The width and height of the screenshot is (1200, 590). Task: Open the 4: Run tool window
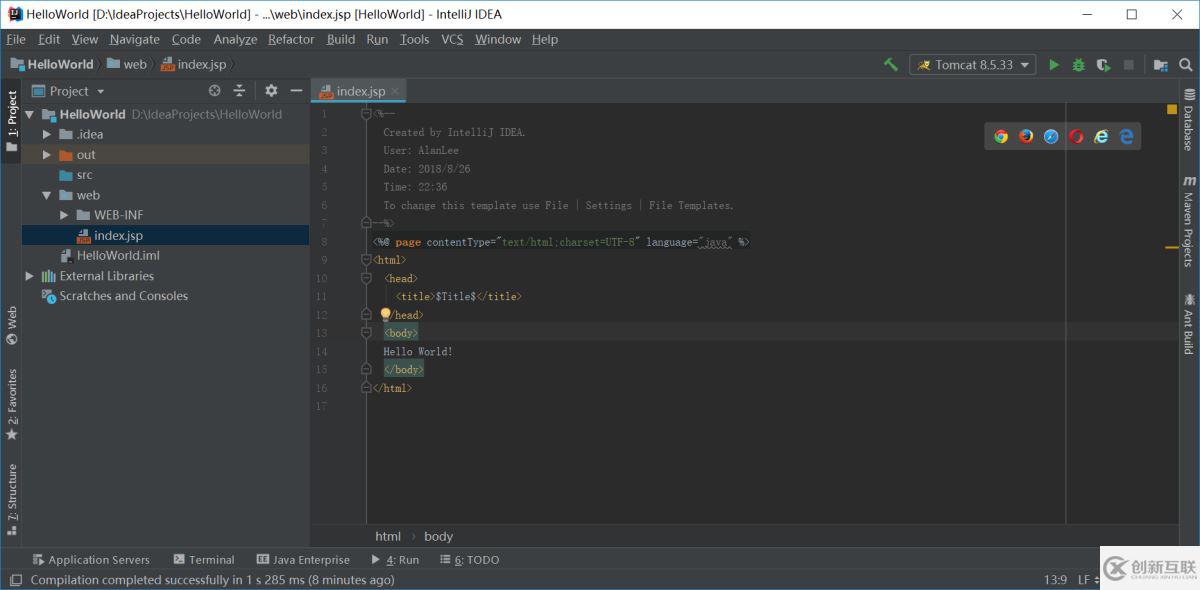point(394,560)
